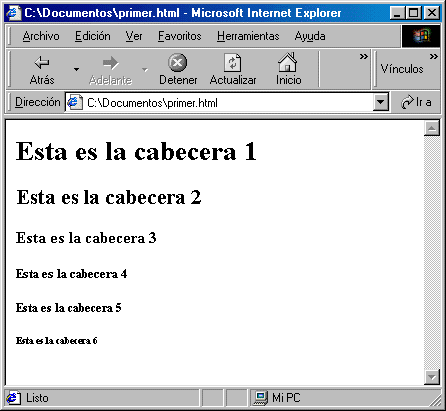Show more toolbar buttons via the chevron
Screen dimensions: 446x411
click(363, 57)
